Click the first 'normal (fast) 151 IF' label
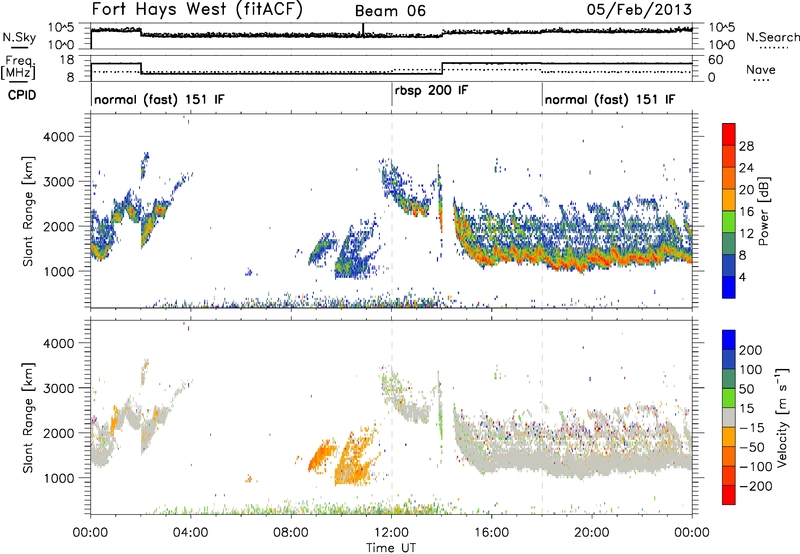The height and width of the screenshot is (554, 800). click(159, 99)
